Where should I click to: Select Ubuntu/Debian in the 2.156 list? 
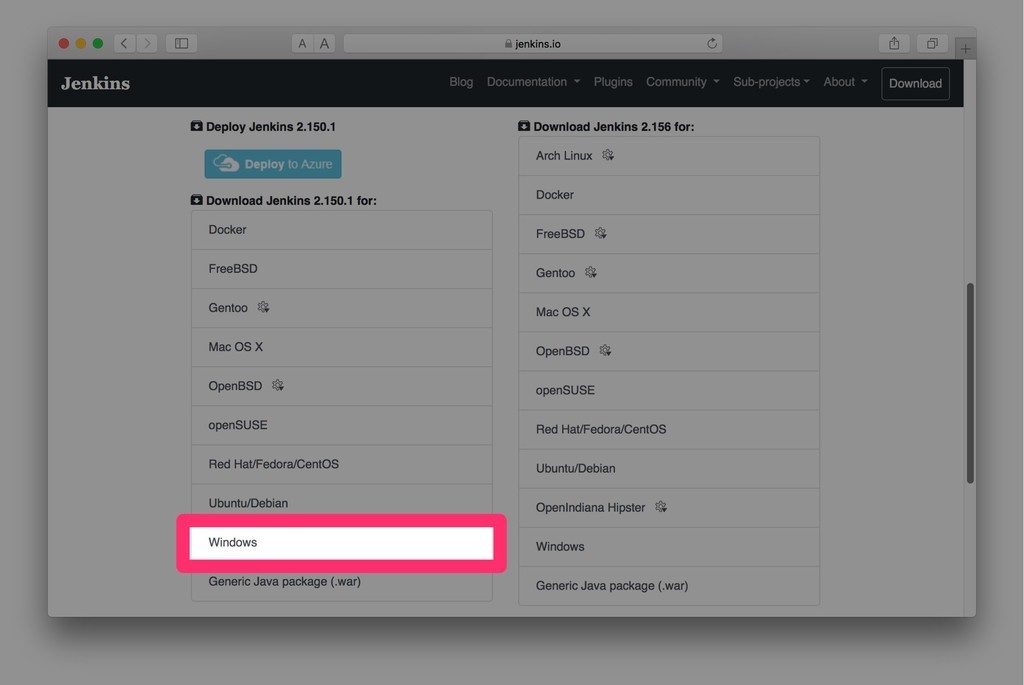tap(669, 469)
